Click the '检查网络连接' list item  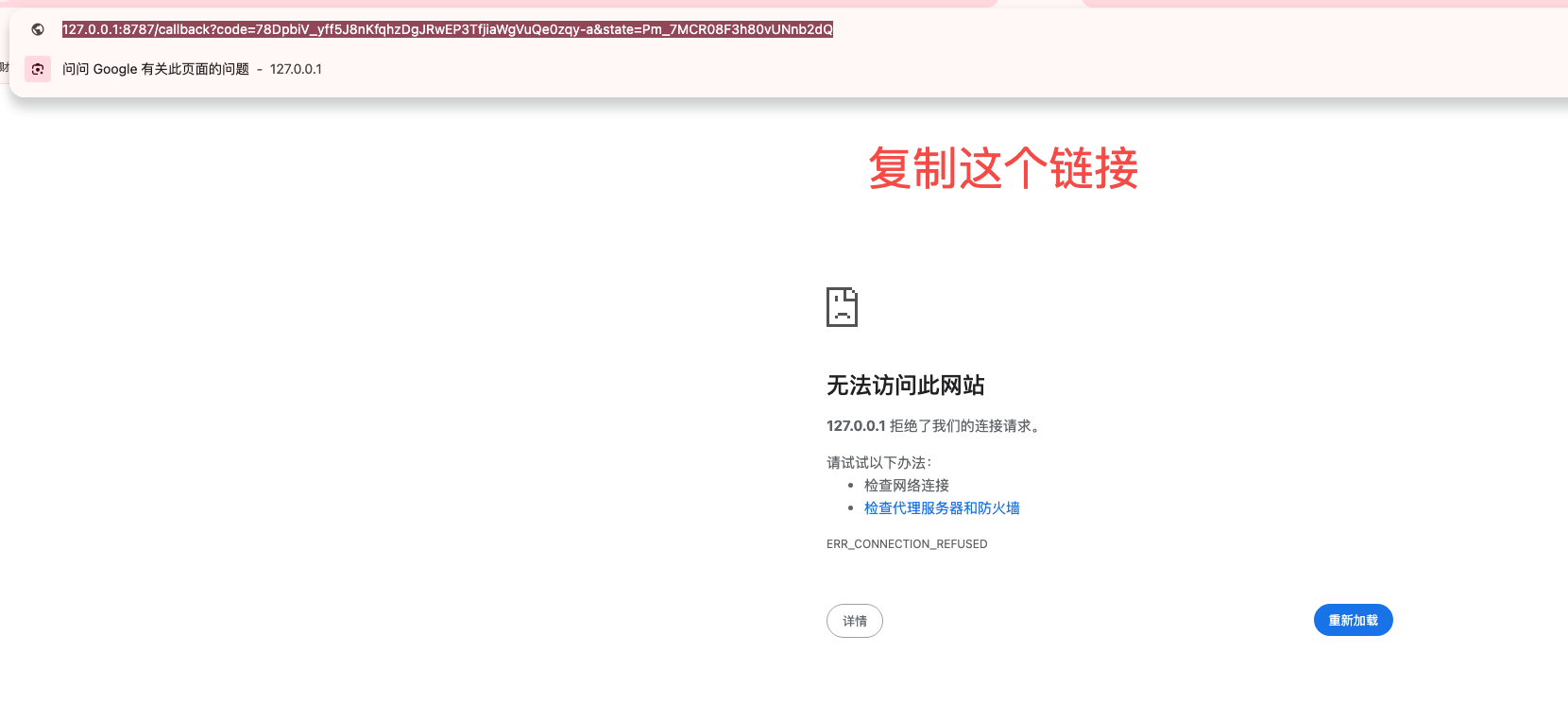[x=907, y=486]
